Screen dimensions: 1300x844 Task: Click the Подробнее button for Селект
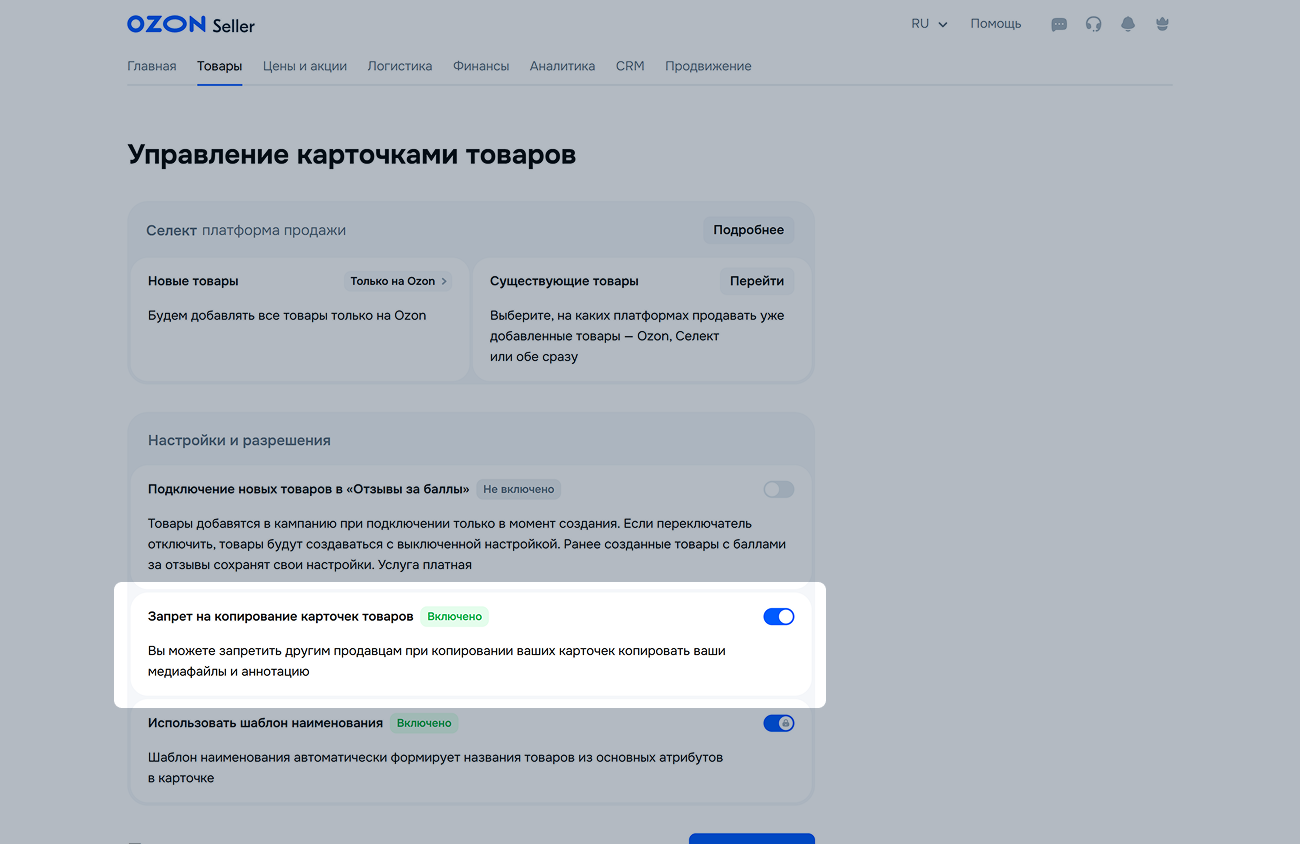pos(748,230)
